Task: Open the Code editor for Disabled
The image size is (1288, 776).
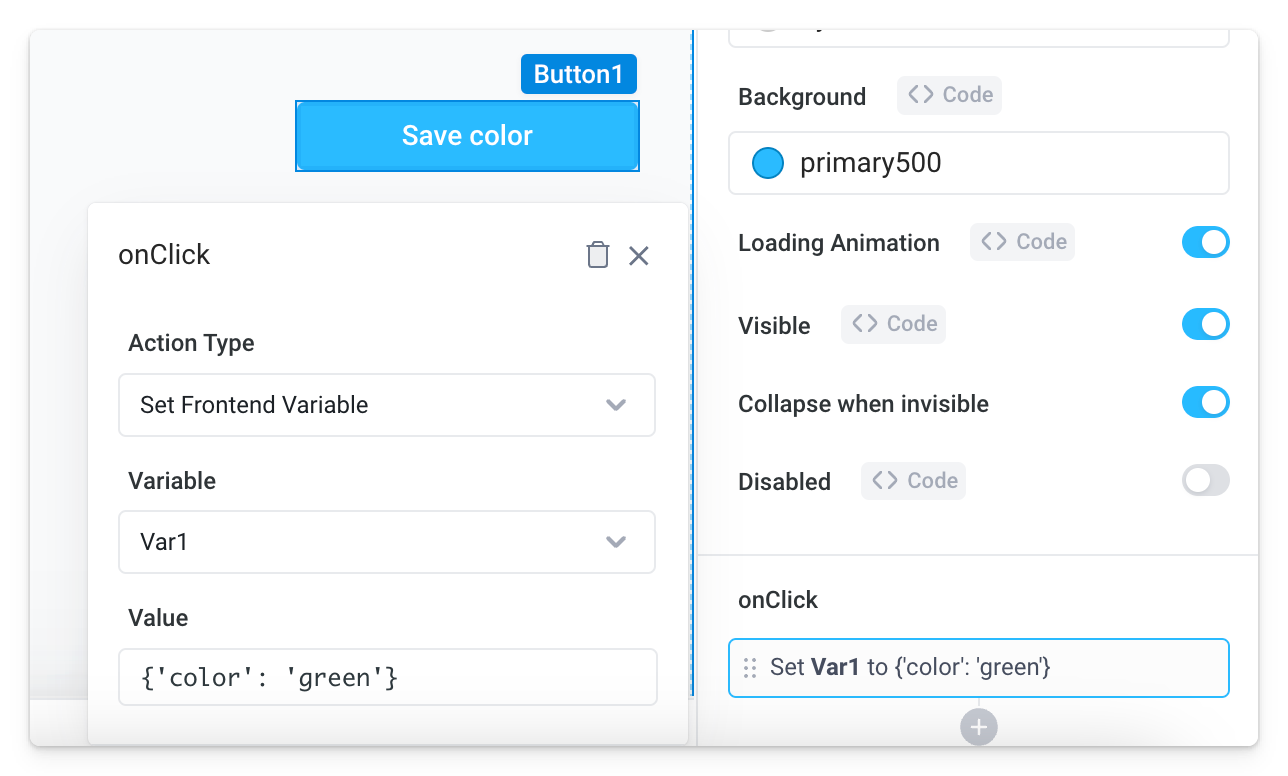Action: 913,480
